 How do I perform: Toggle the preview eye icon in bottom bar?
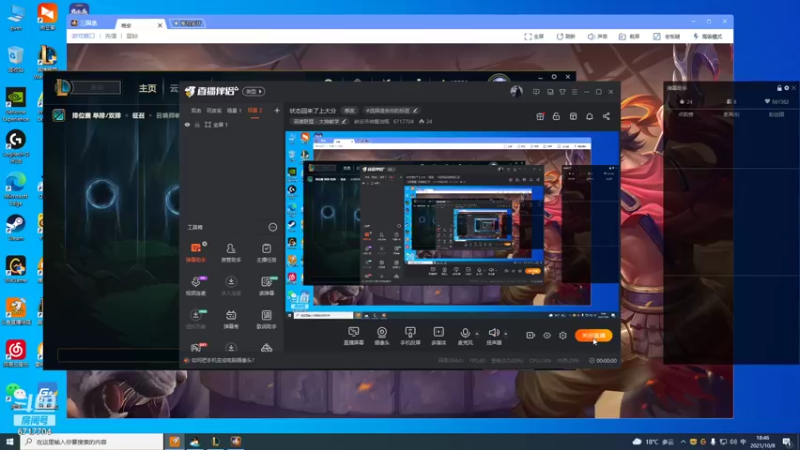point(546,335)
